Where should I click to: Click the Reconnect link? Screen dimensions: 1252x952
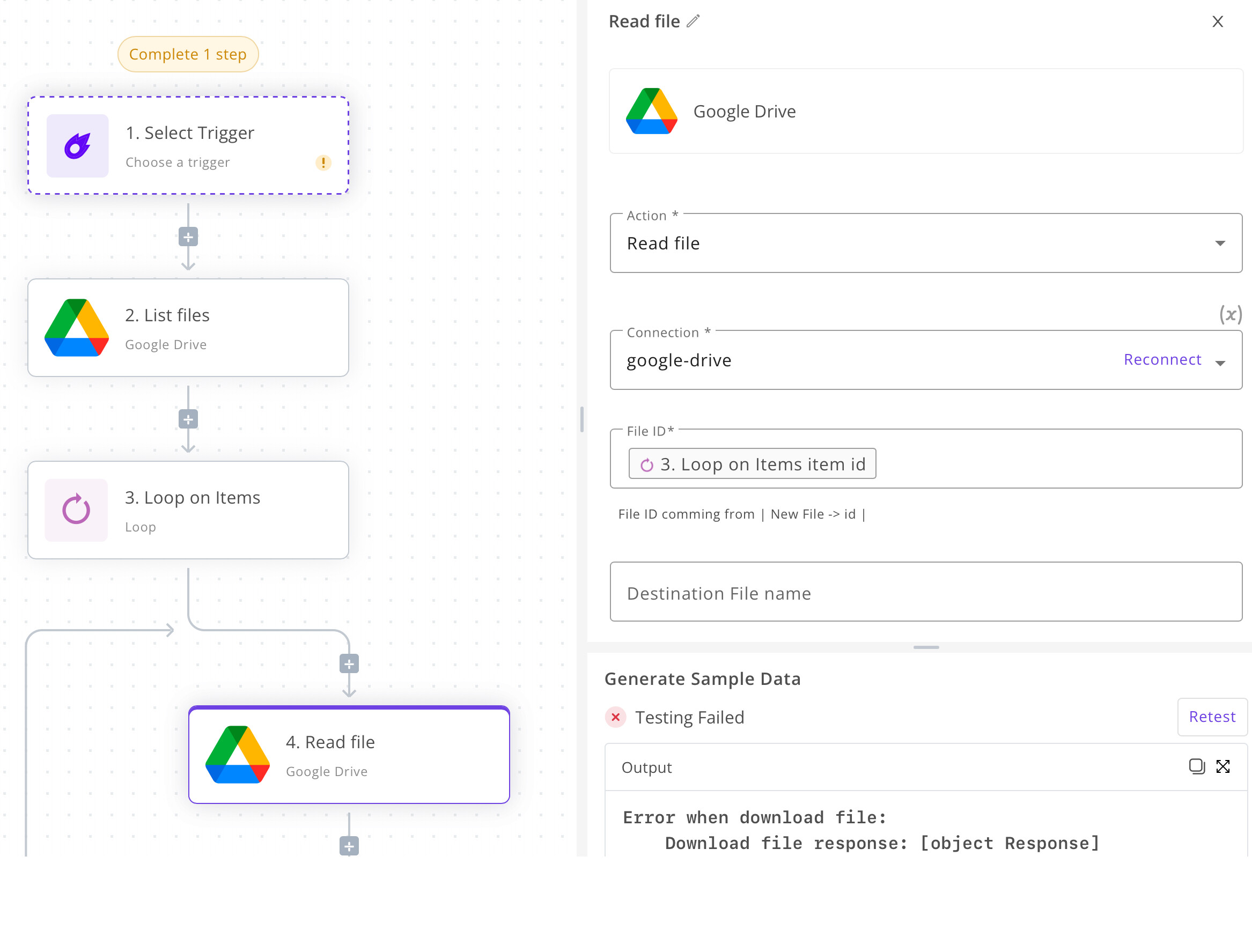pyautogui.click(x=1162, y=359)
